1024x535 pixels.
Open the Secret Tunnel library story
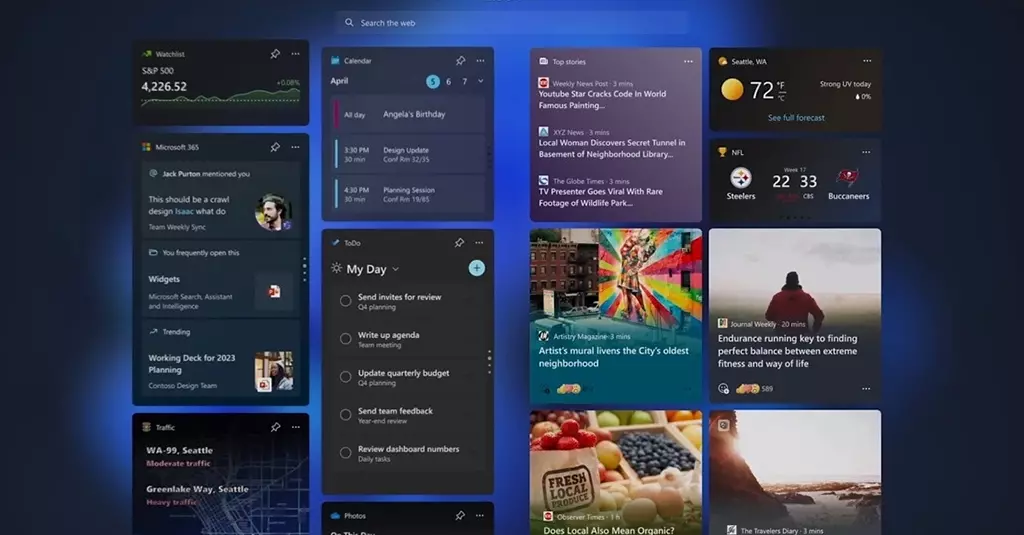click(612, 148)
